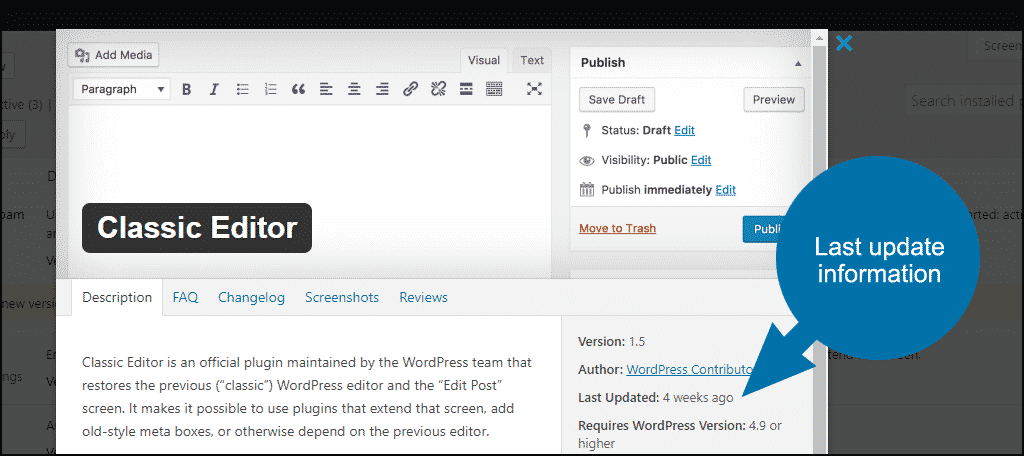
Task: Open the Reviews tab
Action: [x=424, y=298]
